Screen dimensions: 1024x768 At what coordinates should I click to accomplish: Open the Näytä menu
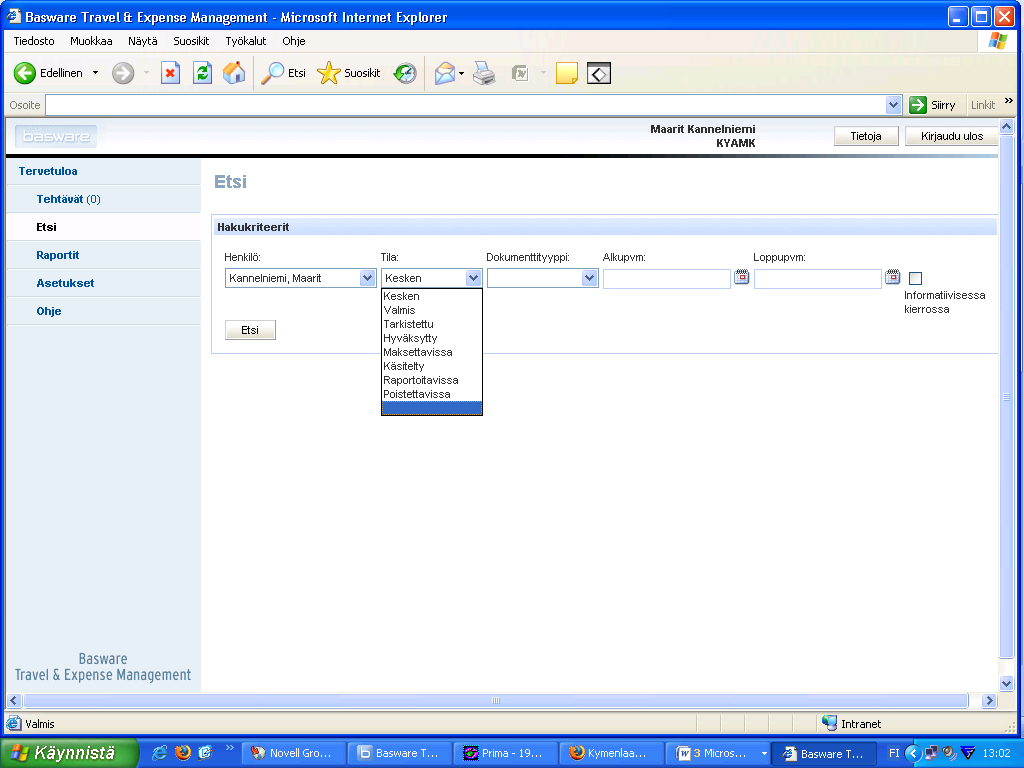click(x=142, y=41)
